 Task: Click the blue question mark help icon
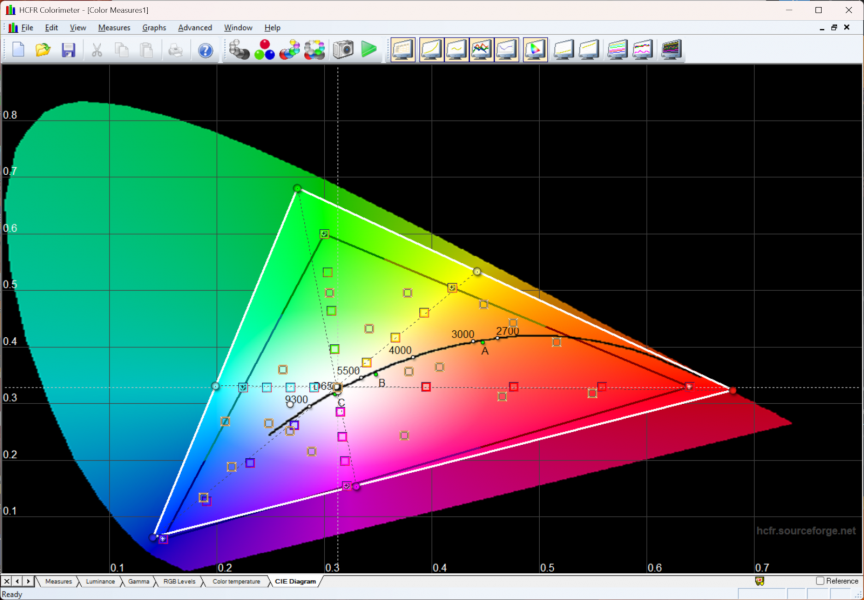[x=205, y=49]
